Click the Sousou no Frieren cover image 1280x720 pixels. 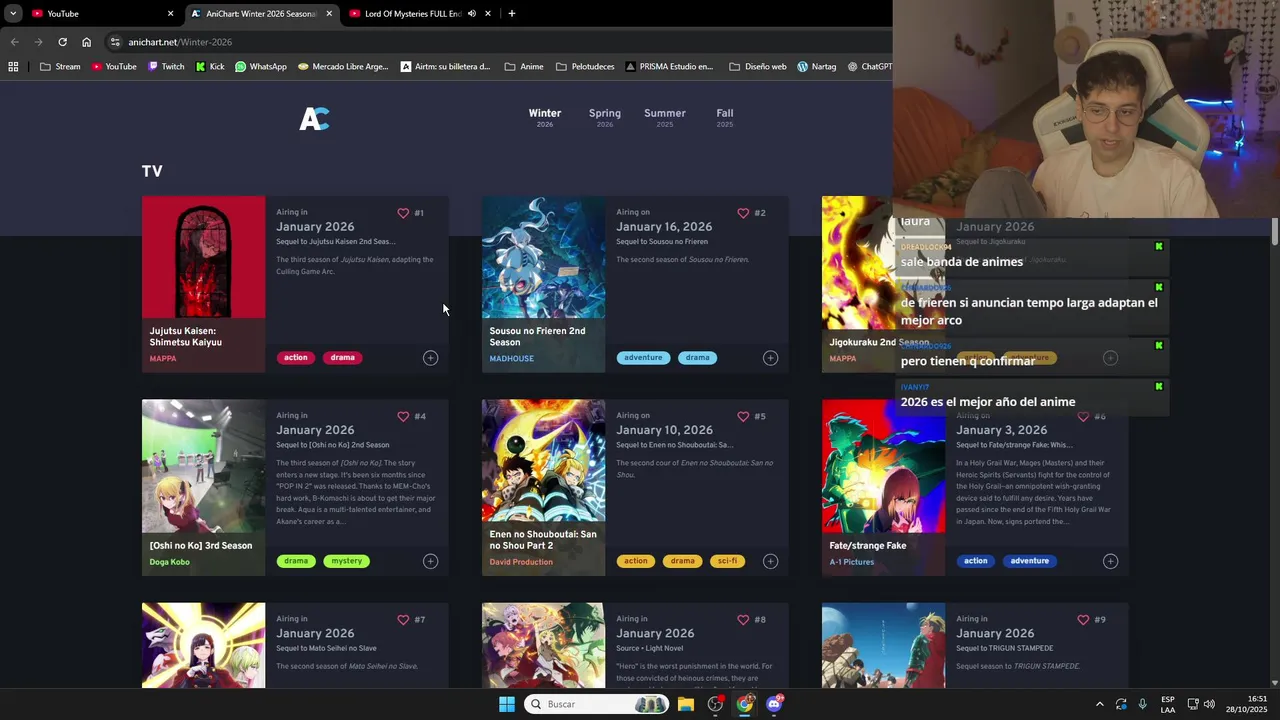point(543,257)
